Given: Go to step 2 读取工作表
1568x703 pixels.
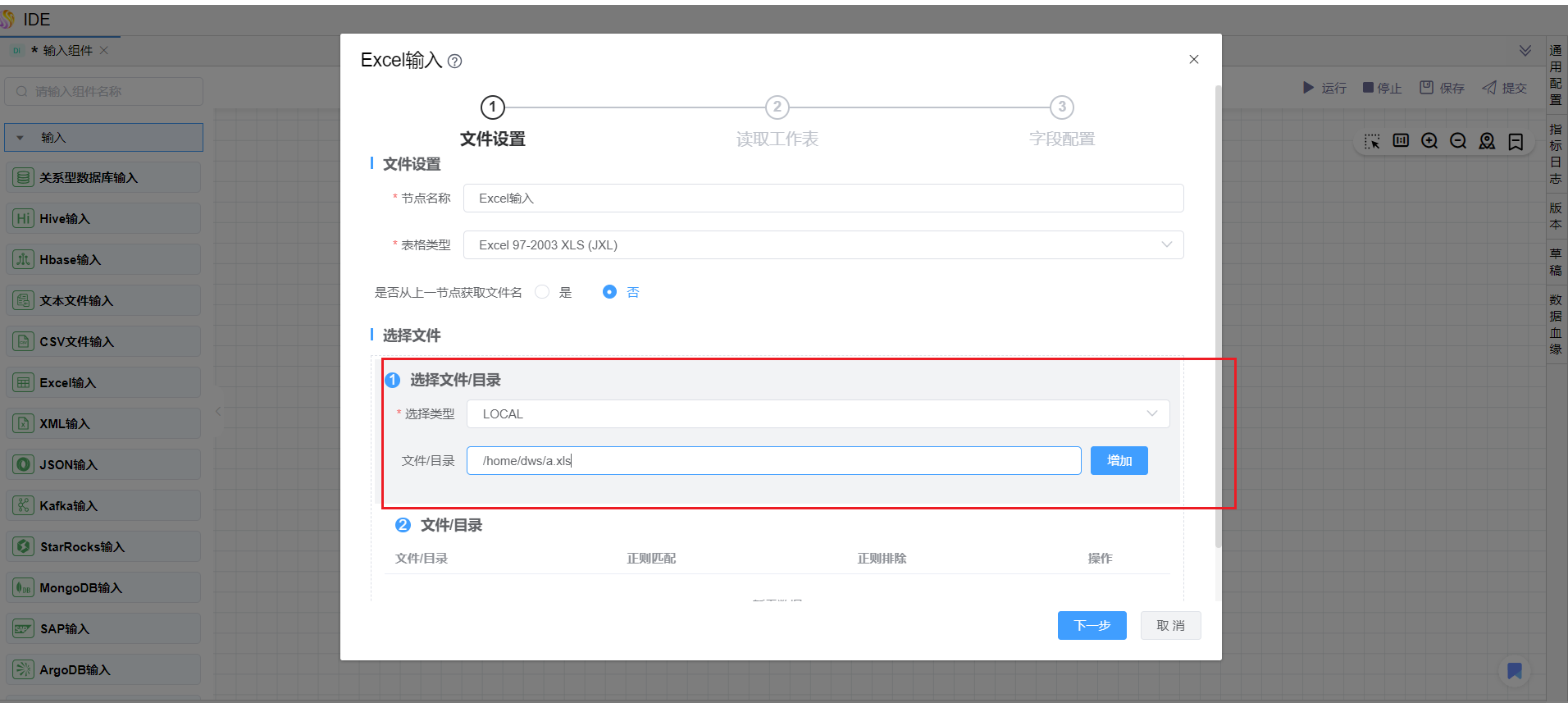Looking at the screenshot, I should (x=777, y=107).
